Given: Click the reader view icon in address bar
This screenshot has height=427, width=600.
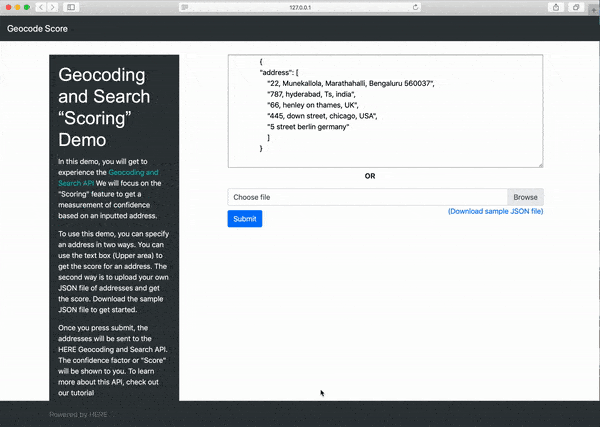Looking at the screenshot, I should tap(184, 7).
